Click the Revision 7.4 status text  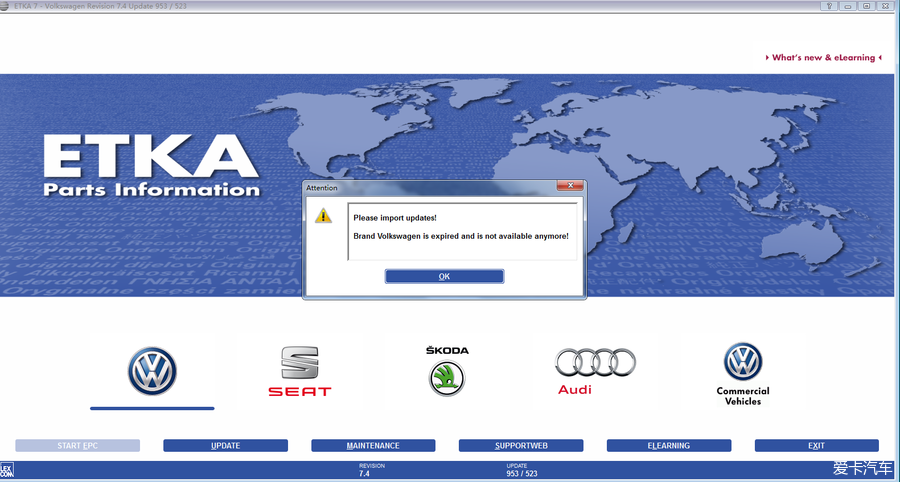click(371, 470)
